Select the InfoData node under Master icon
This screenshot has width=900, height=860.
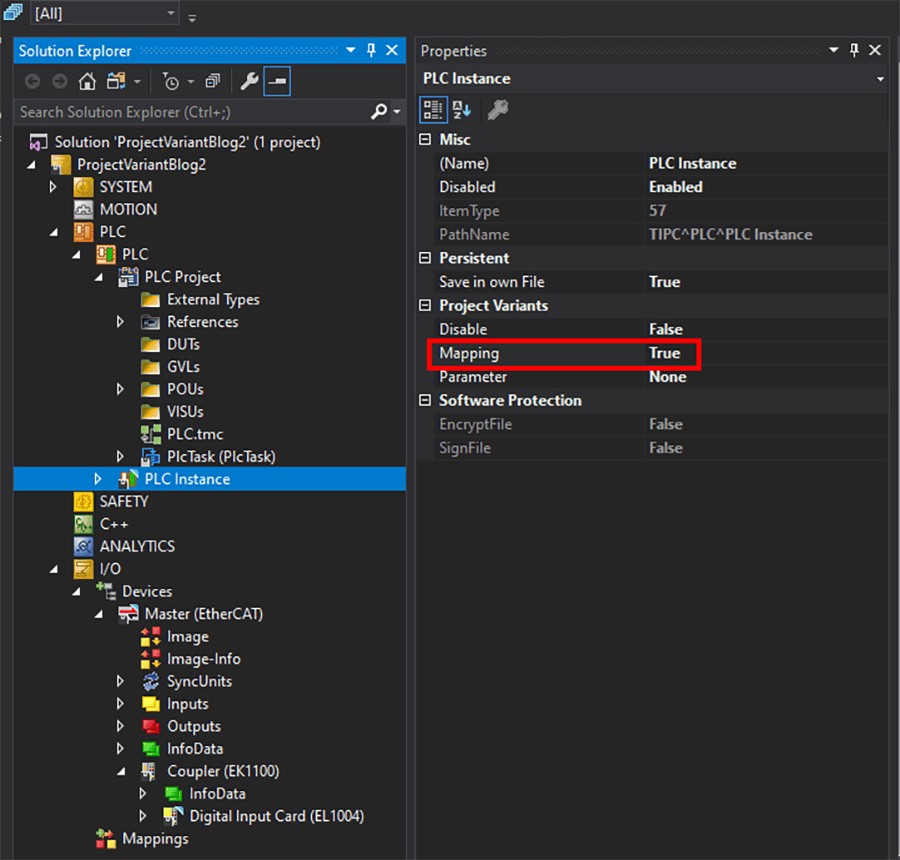pyautogui.click(x=151, y=749)
